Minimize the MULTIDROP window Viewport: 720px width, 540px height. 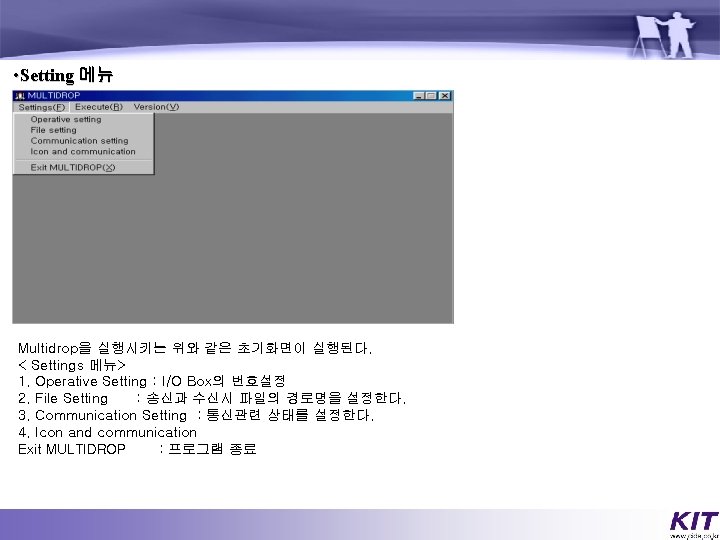418,96
